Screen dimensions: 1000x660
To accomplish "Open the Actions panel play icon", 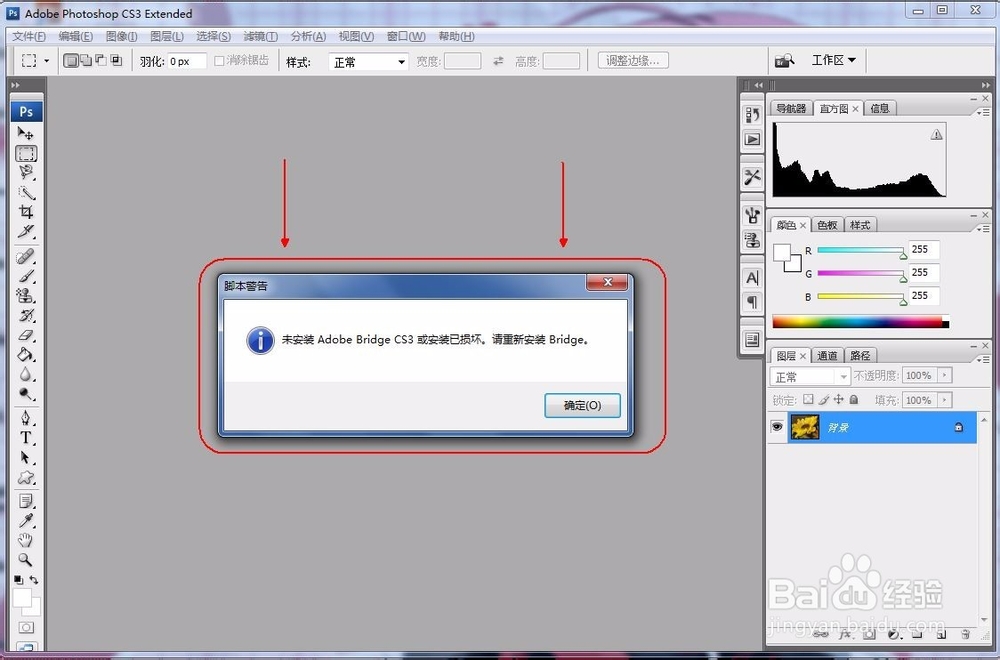I will click(x=753, y=139).
